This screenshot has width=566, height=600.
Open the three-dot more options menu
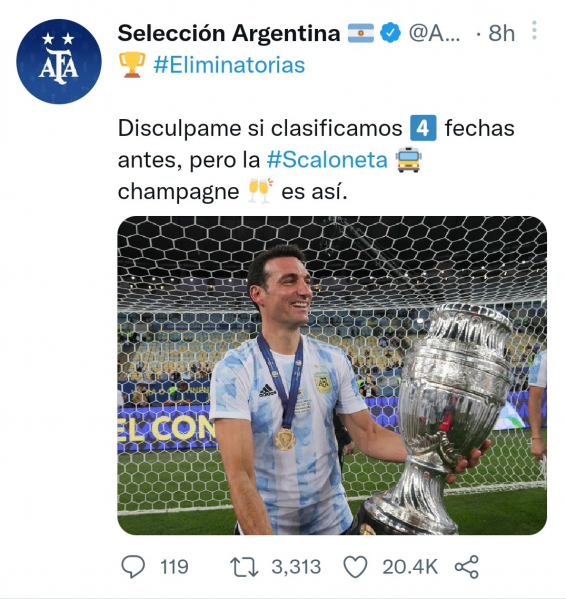point(534,31)
